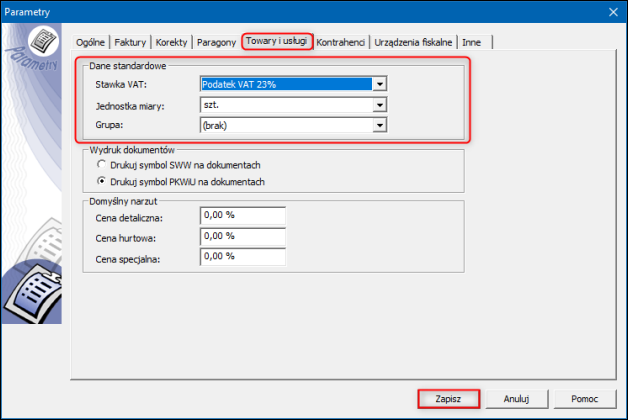Image resolution: width=628 pixels, height=420 pixels.
Task: Select 'Drukuj symbol SWW na dokumentach' option
Action: 101,163
